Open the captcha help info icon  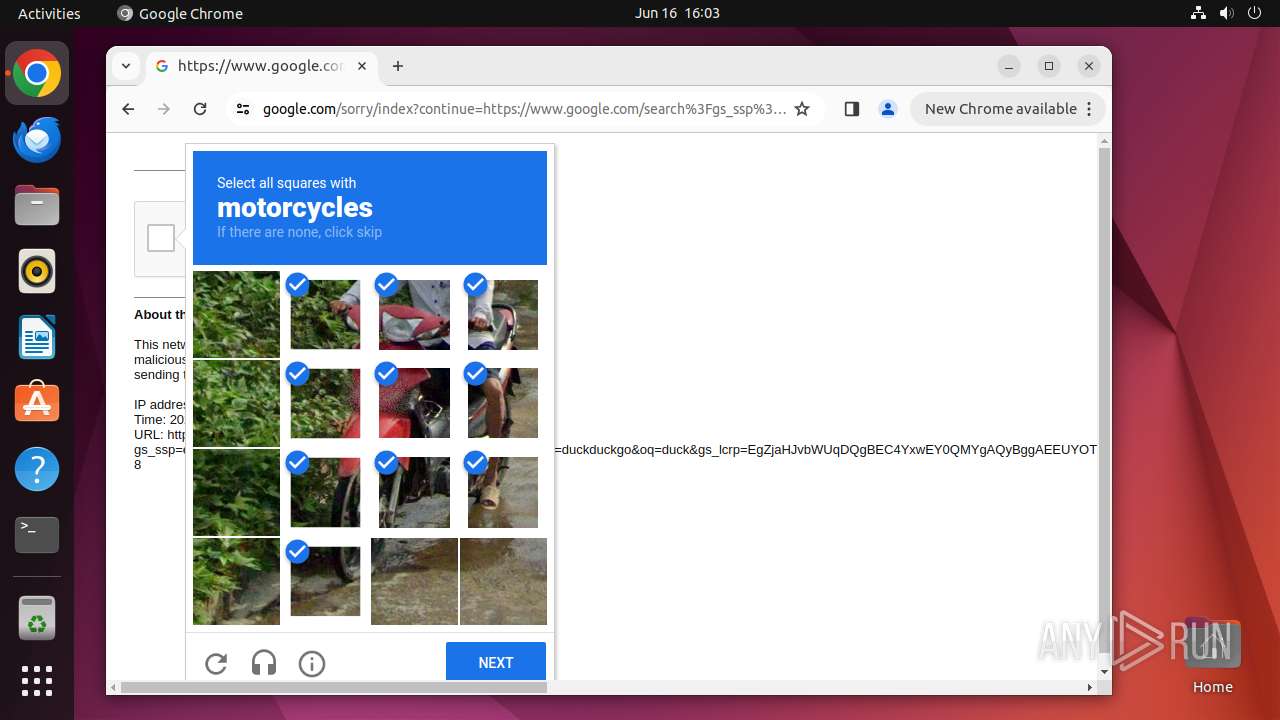(x=312, y=663)
